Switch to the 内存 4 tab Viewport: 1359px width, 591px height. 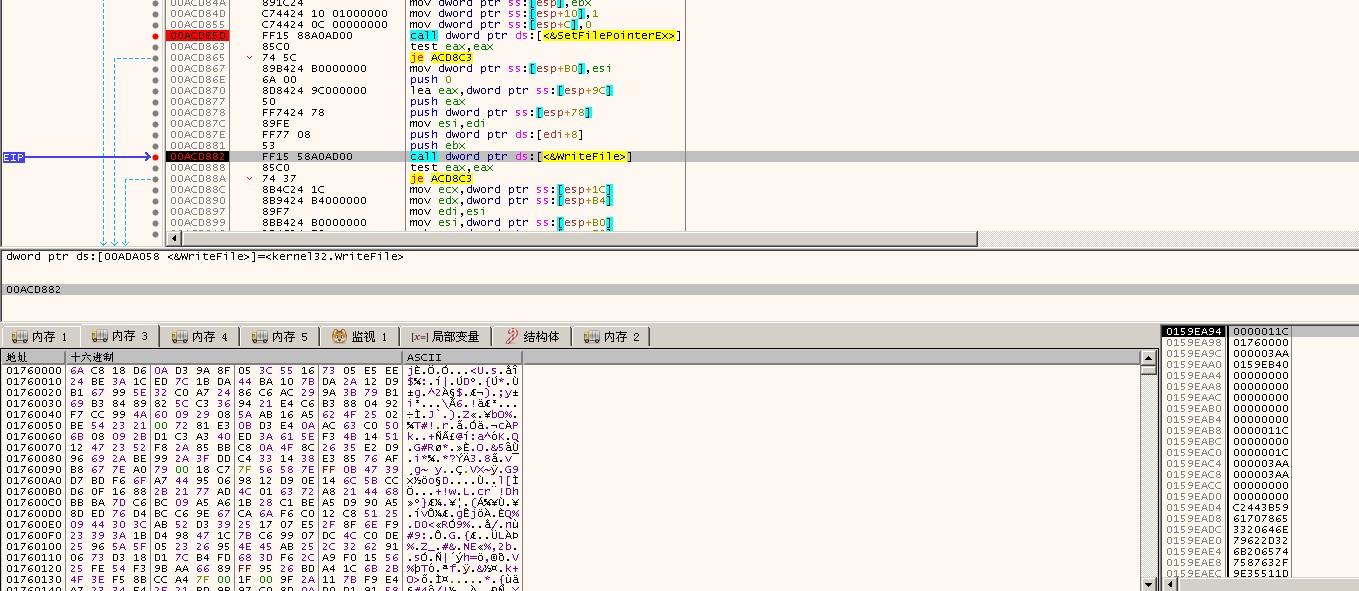click(x=200, y=337)
